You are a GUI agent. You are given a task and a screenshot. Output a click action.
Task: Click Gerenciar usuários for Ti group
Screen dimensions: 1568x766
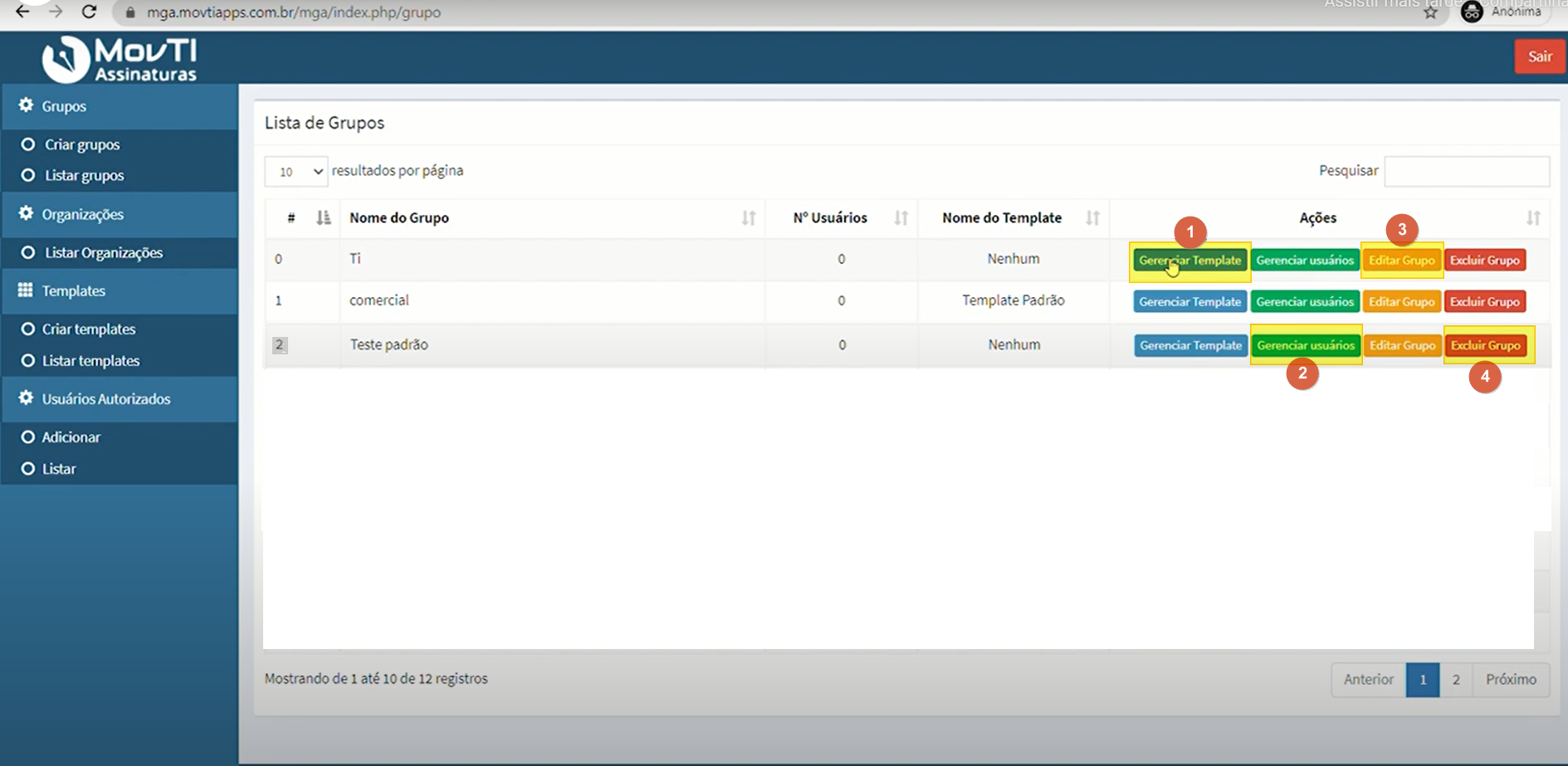(1305, 260)
